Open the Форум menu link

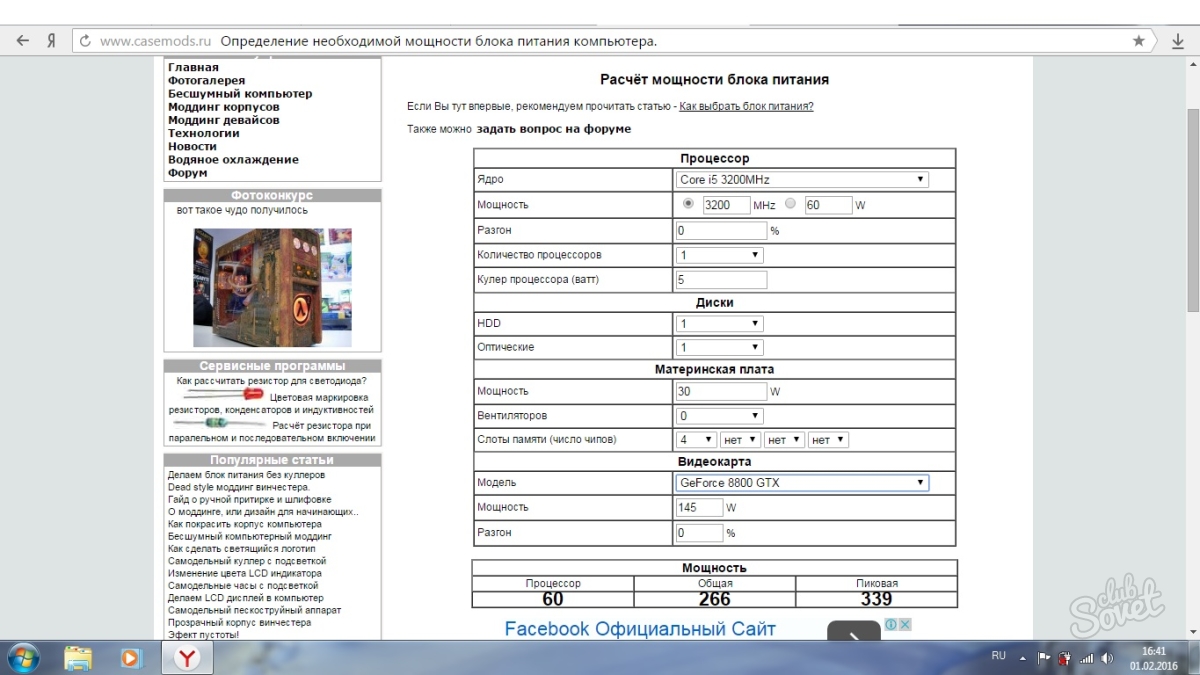[188, 173]
